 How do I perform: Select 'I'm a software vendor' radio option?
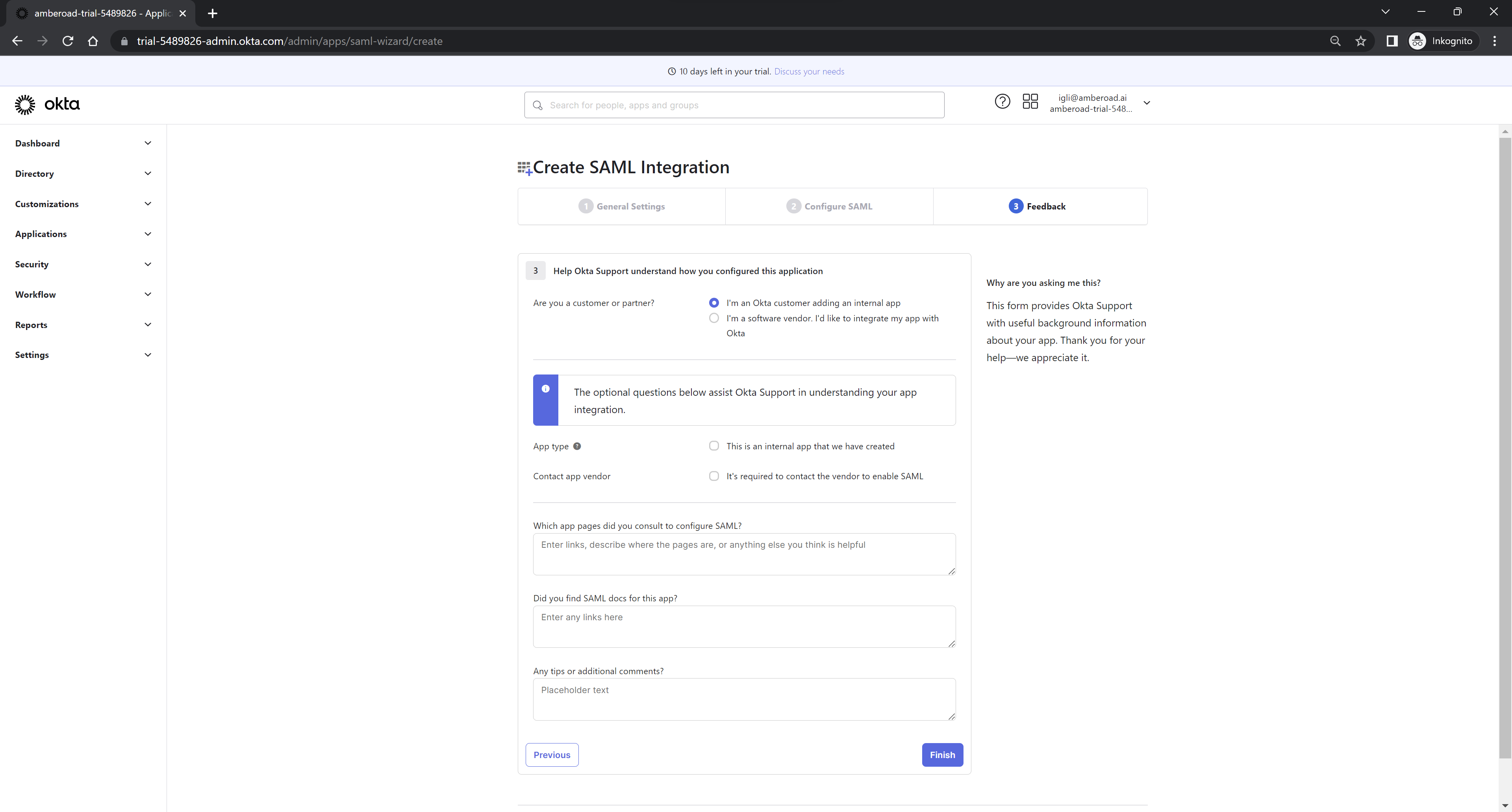[714, 318]
